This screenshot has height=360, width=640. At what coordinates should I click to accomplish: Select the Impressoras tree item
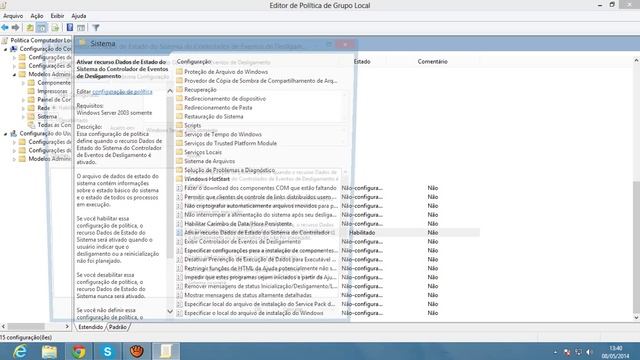tap(52, 91)
